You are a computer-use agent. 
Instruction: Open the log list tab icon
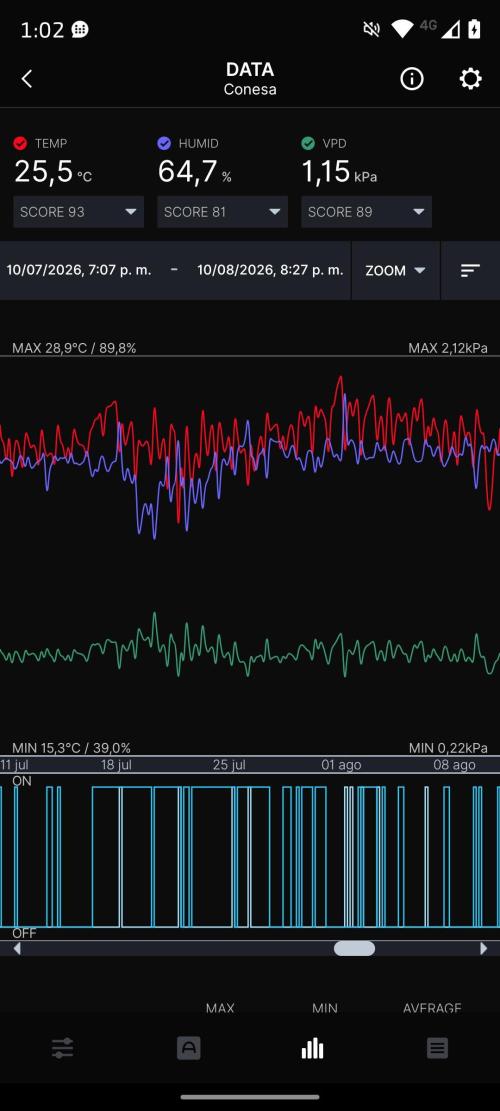point(437,1049)
